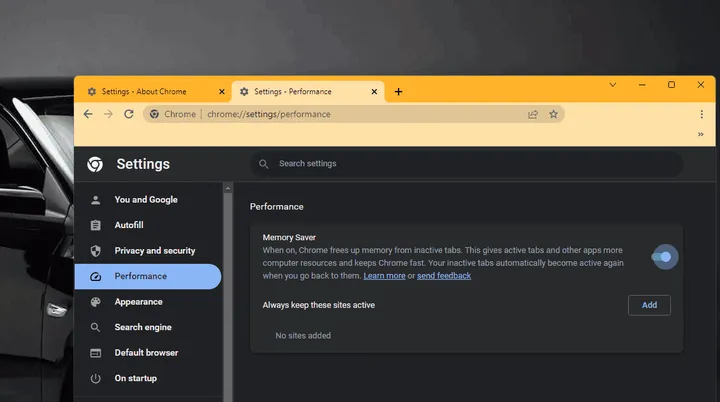
Task: Bookmark this page with the star icon
Action: coord(553,114)
